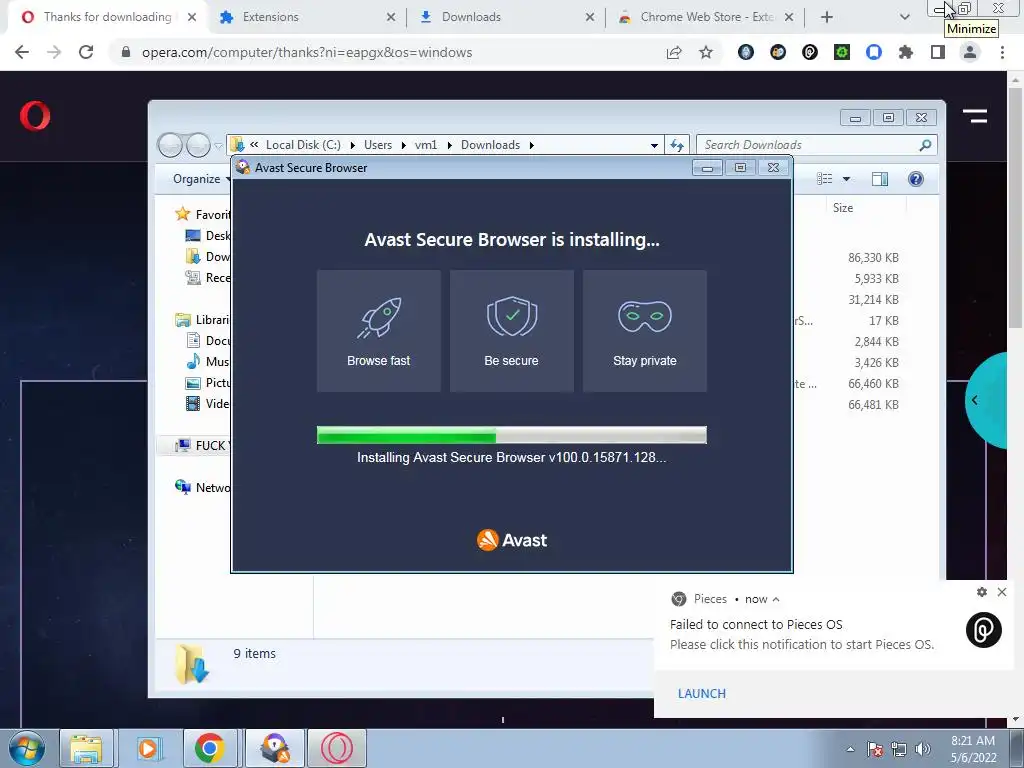
Task: Click the Pieces extension icon in toolbar
Action: (x=810, y=52)
